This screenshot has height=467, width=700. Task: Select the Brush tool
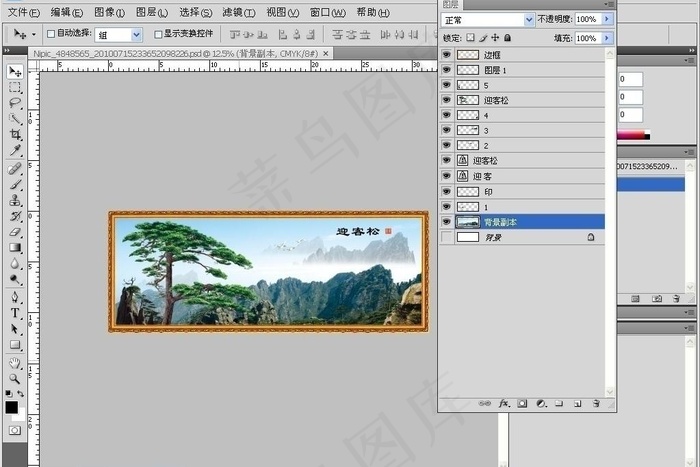point(15,184)
